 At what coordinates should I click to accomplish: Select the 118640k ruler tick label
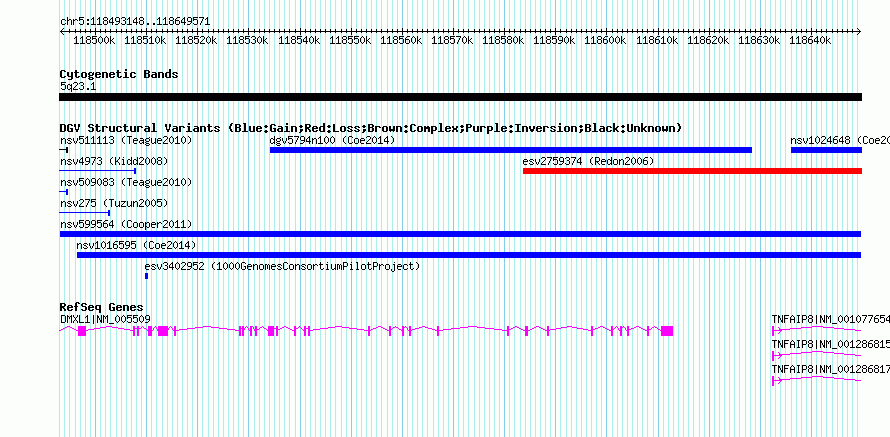coord(810,40)
